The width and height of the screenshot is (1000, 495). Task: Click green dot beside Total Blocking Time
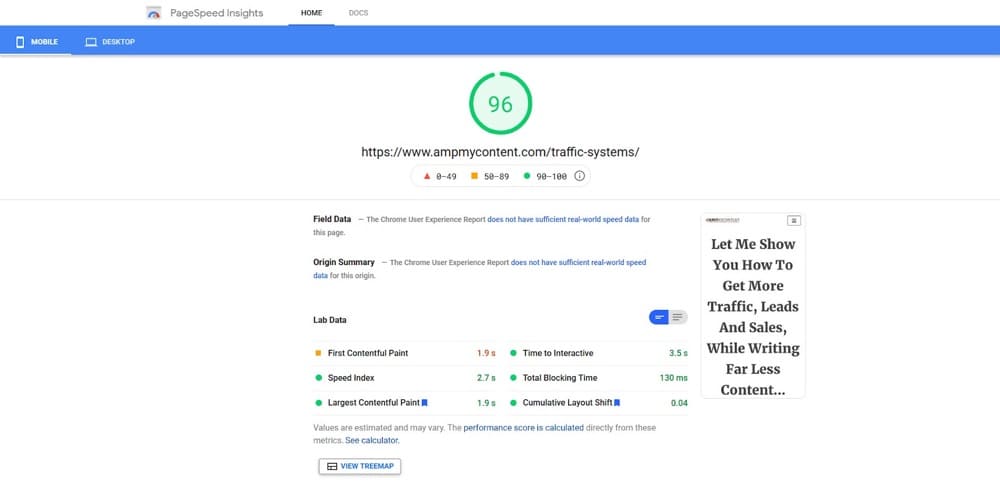pyautogui.click(x=513, y=378)
